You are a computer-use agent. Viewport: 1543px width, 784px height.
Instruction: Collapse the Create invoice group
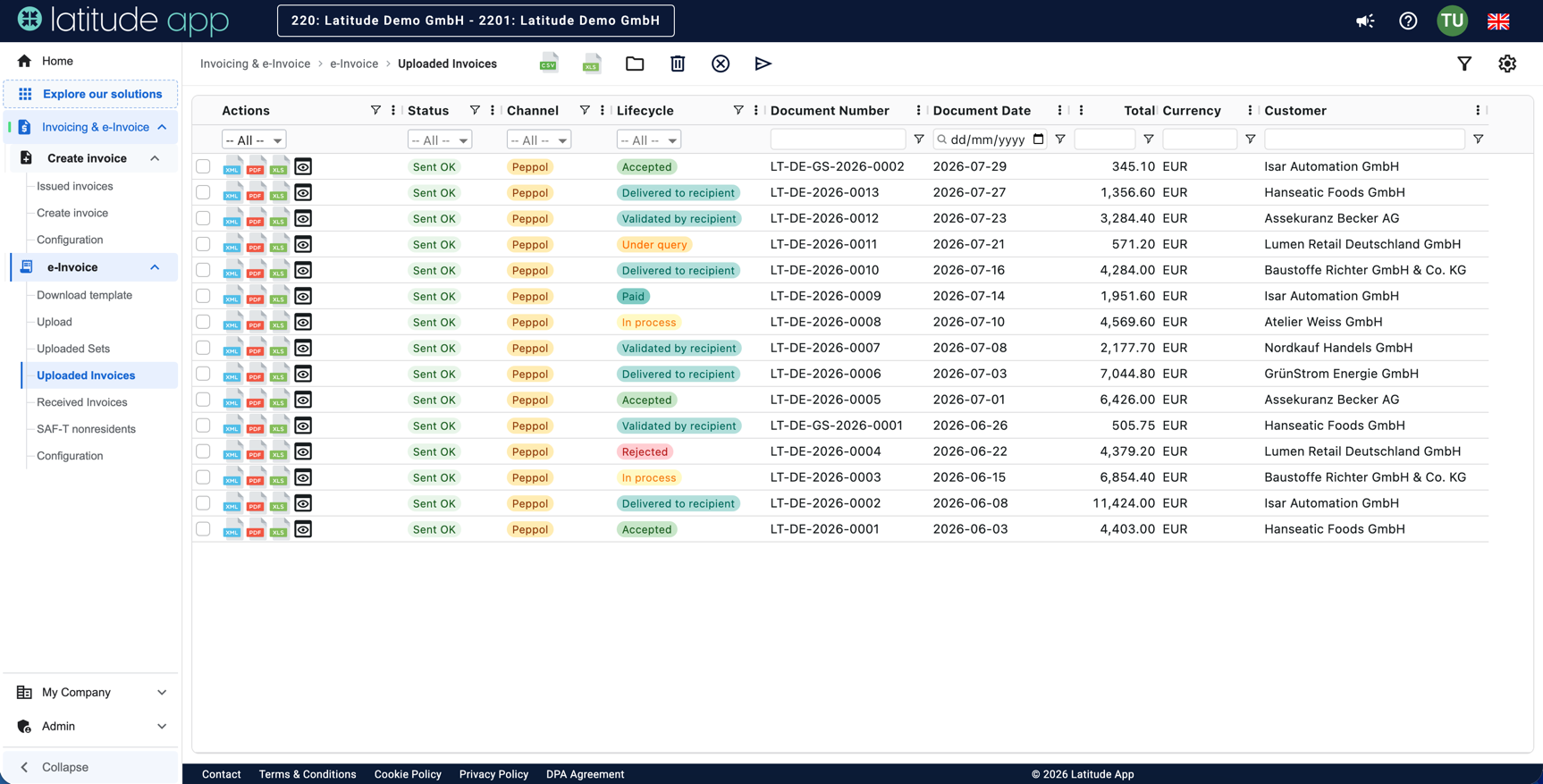point(155,158)
